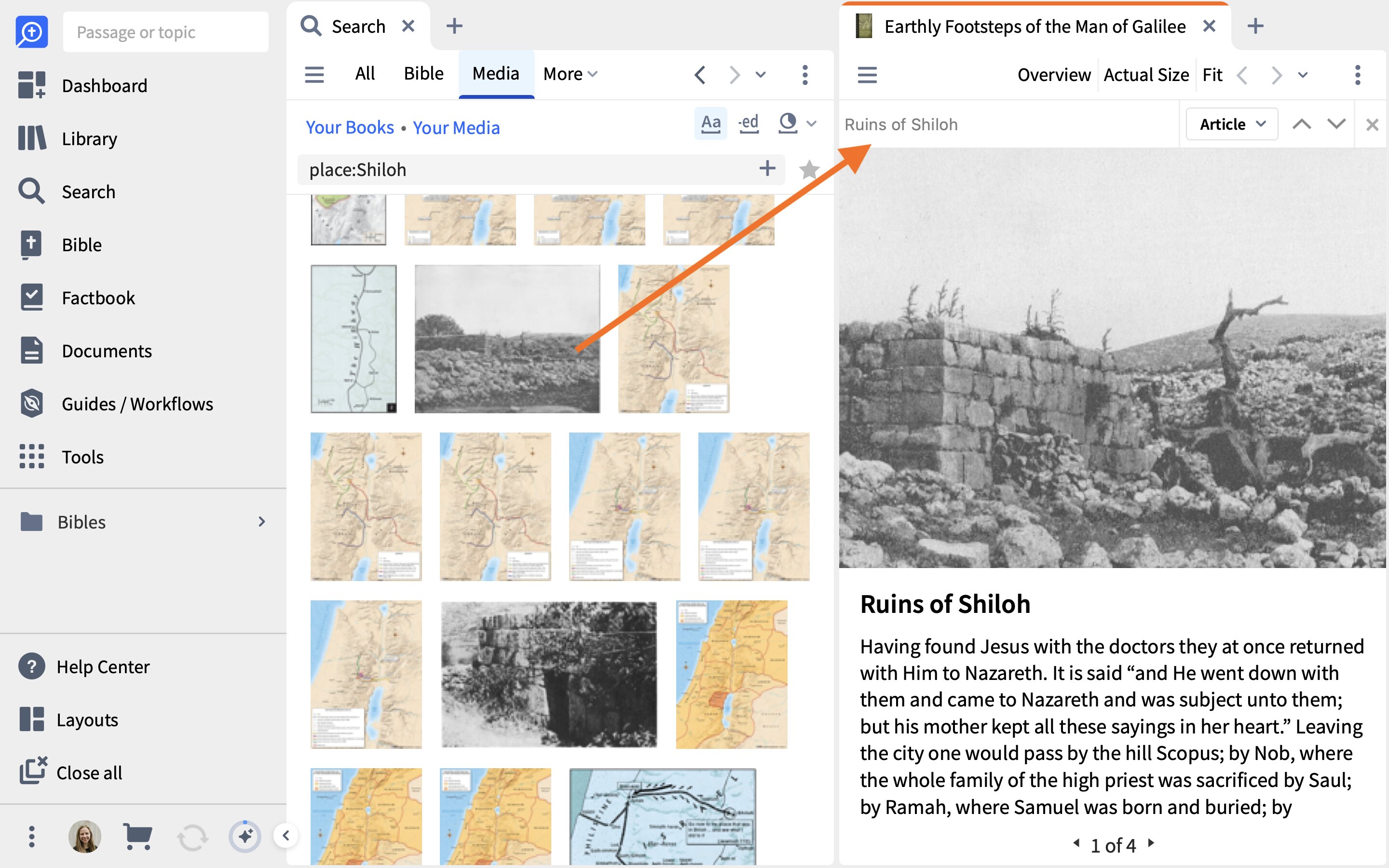Open the grayscale Shiloh ruins thumbnail
The image size is (1389, 868).
click(507, 339)
